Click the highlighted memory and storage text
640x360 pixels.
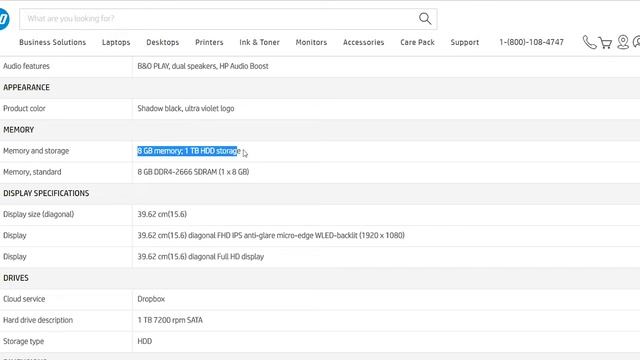point(189,151)
